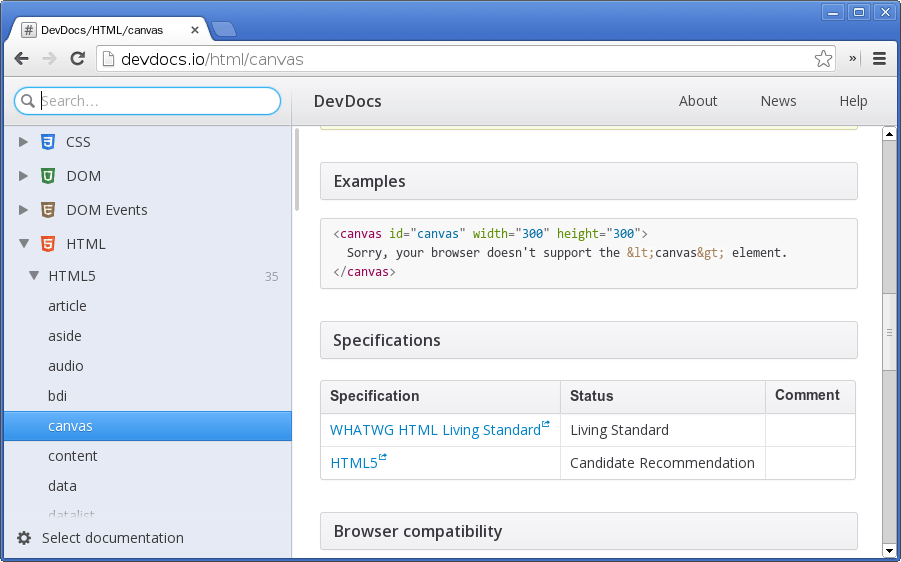Collapse the HTML tree node

click(24, 244)
